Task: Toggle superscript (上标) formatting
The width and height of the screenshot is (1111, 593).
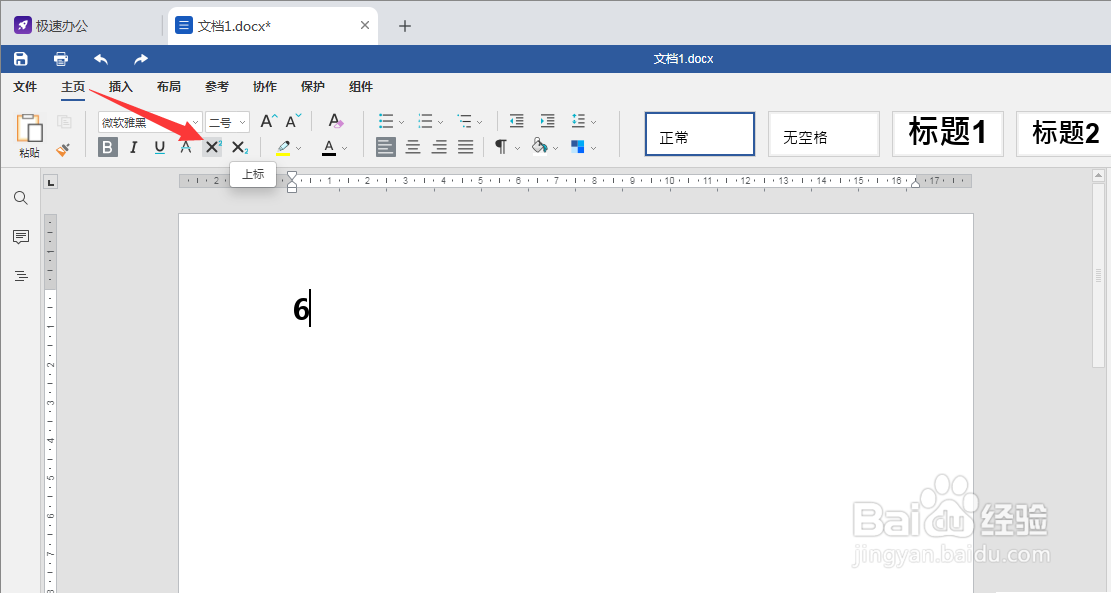Action: (213, 147)
